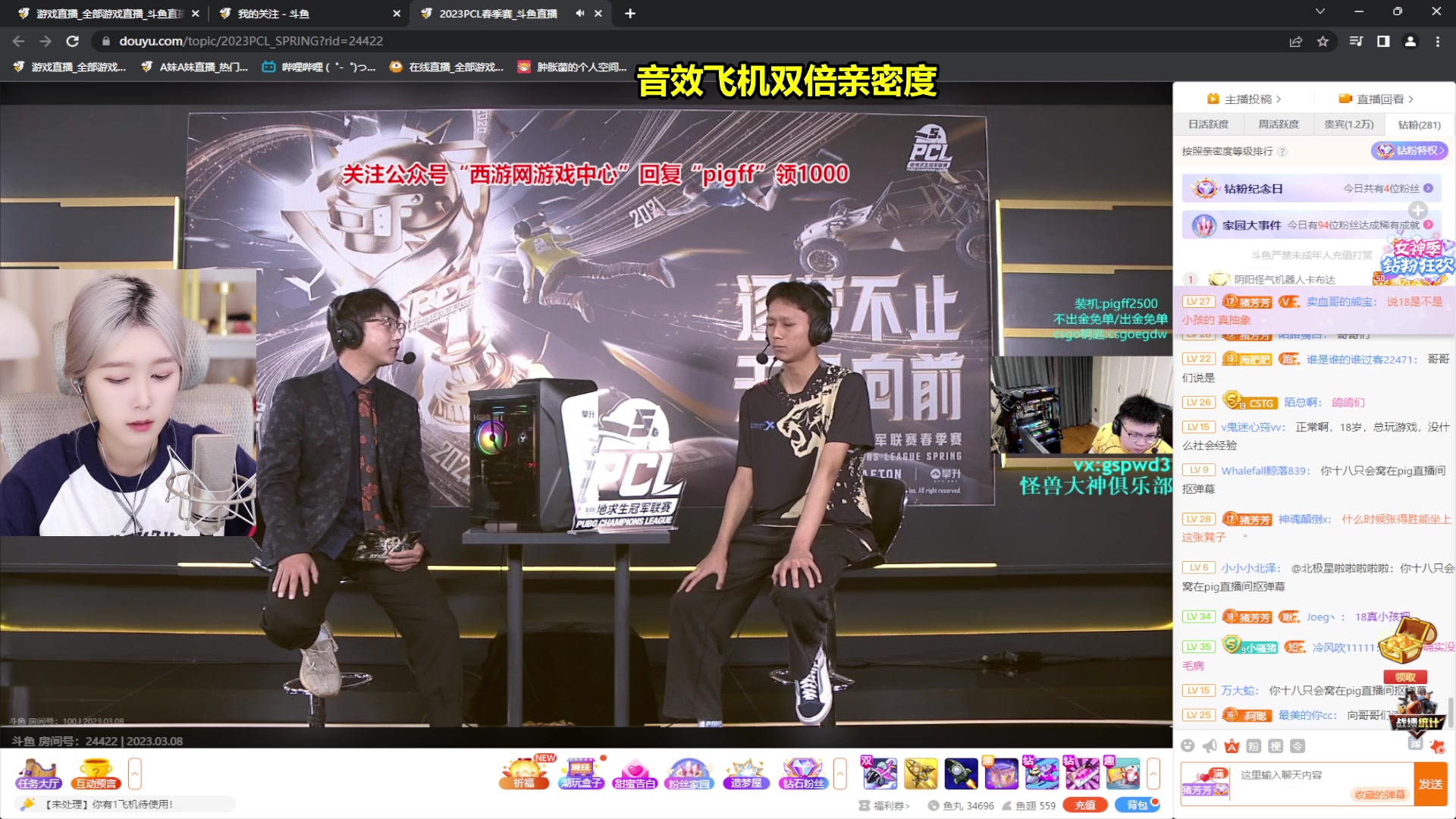
Task: Open the 潮玩盒子 toy box icon
Action: [581, 773]
